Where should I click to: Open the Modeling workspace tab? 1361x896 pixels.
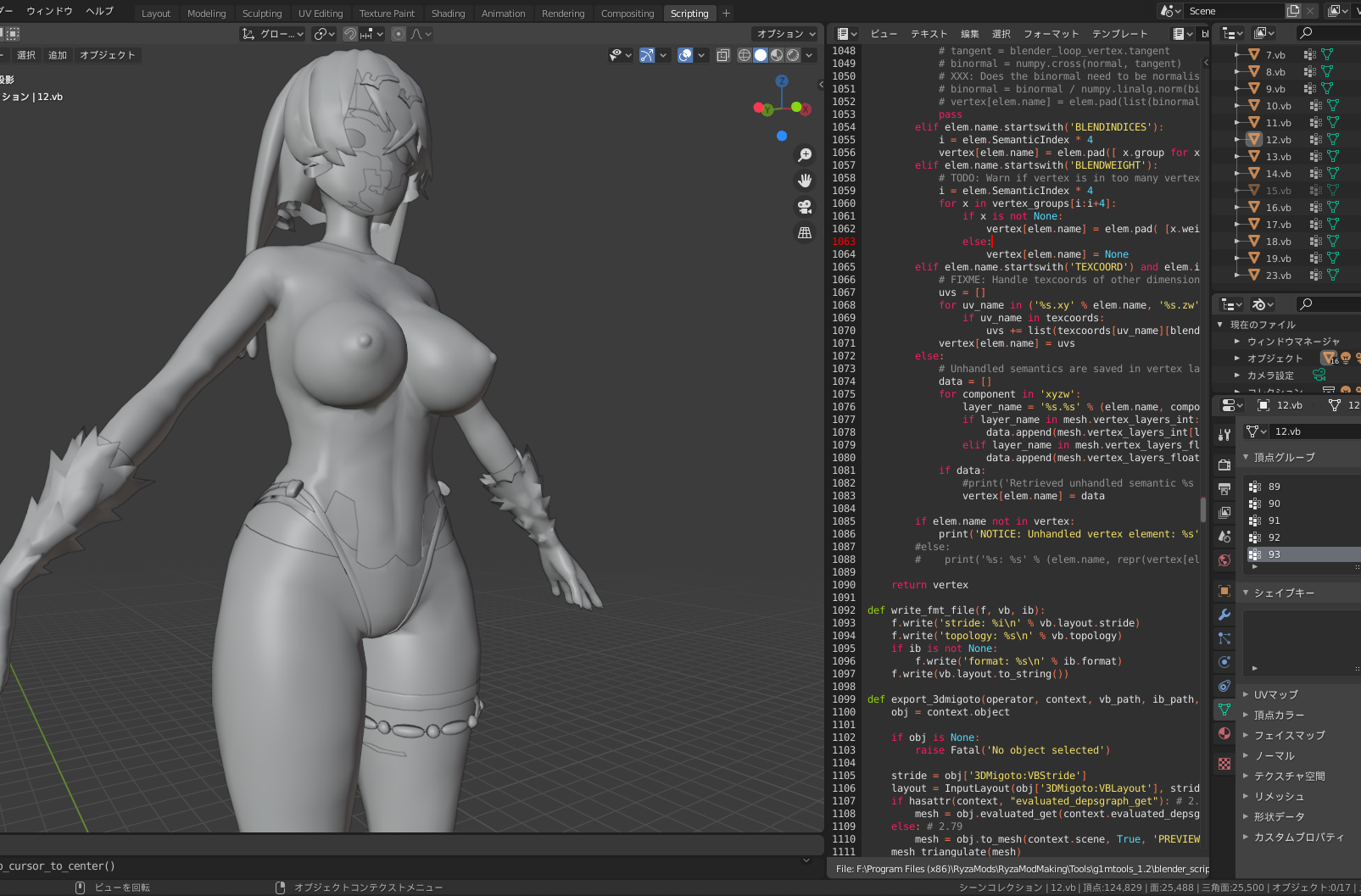[x=207, y=14]
